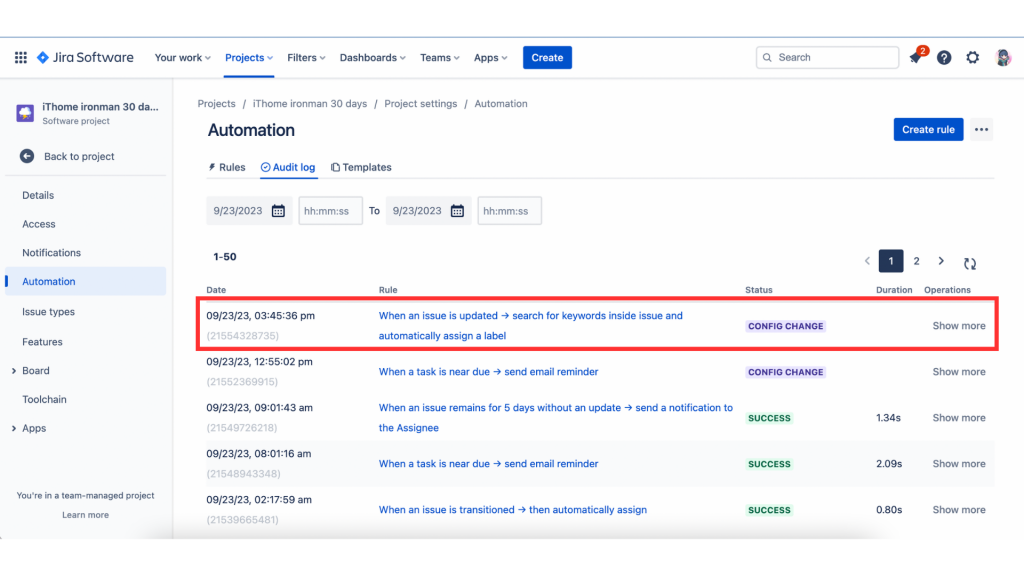1024x576 pixels.
Task: Click the end time hh:mm:ss field
Action: (509, 211)
